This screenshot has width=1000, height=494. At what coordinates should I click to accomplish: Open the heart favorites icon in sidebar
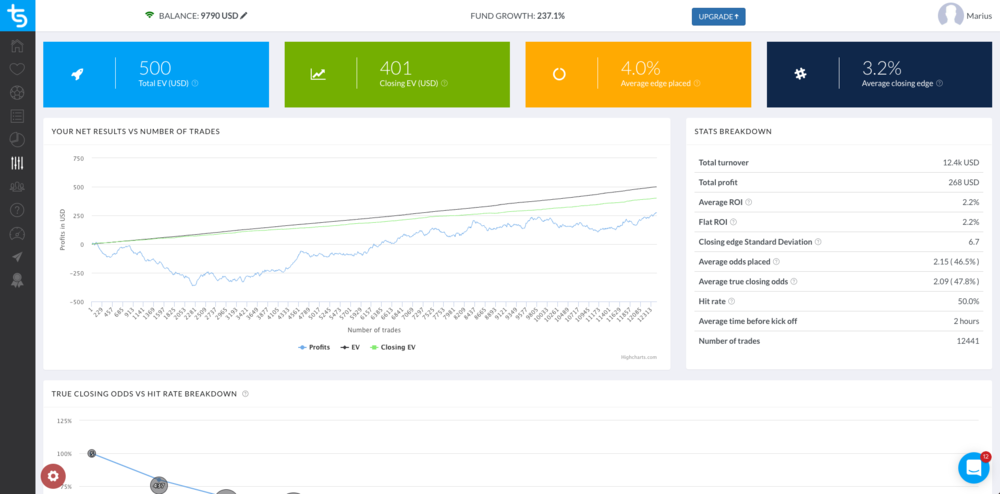(x=17, y=69)
